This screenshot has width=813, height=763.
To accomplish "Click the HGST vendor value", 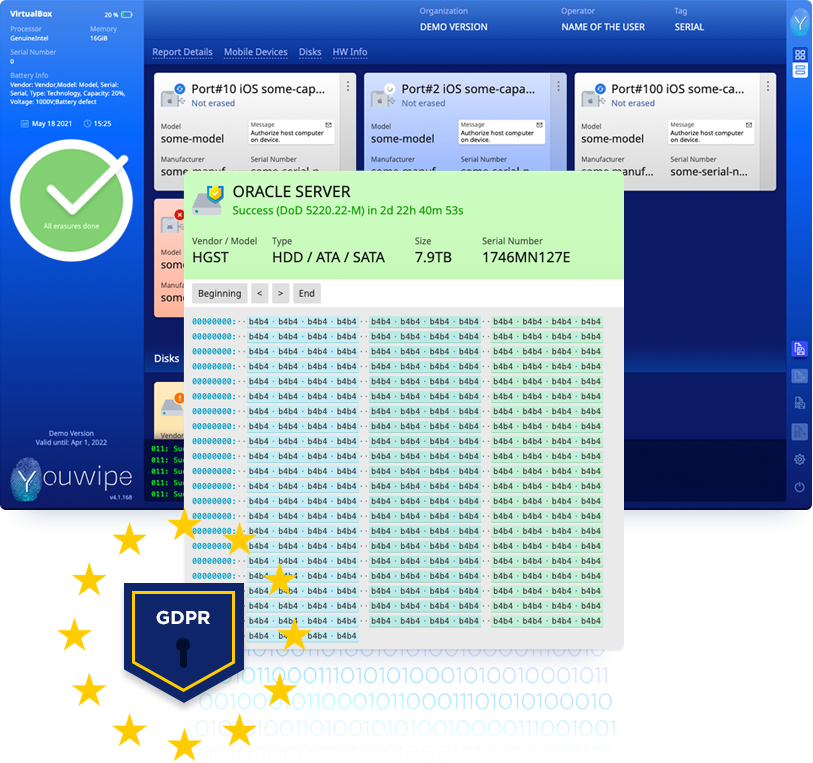I will pyautogui.click(x=210, y=257).
